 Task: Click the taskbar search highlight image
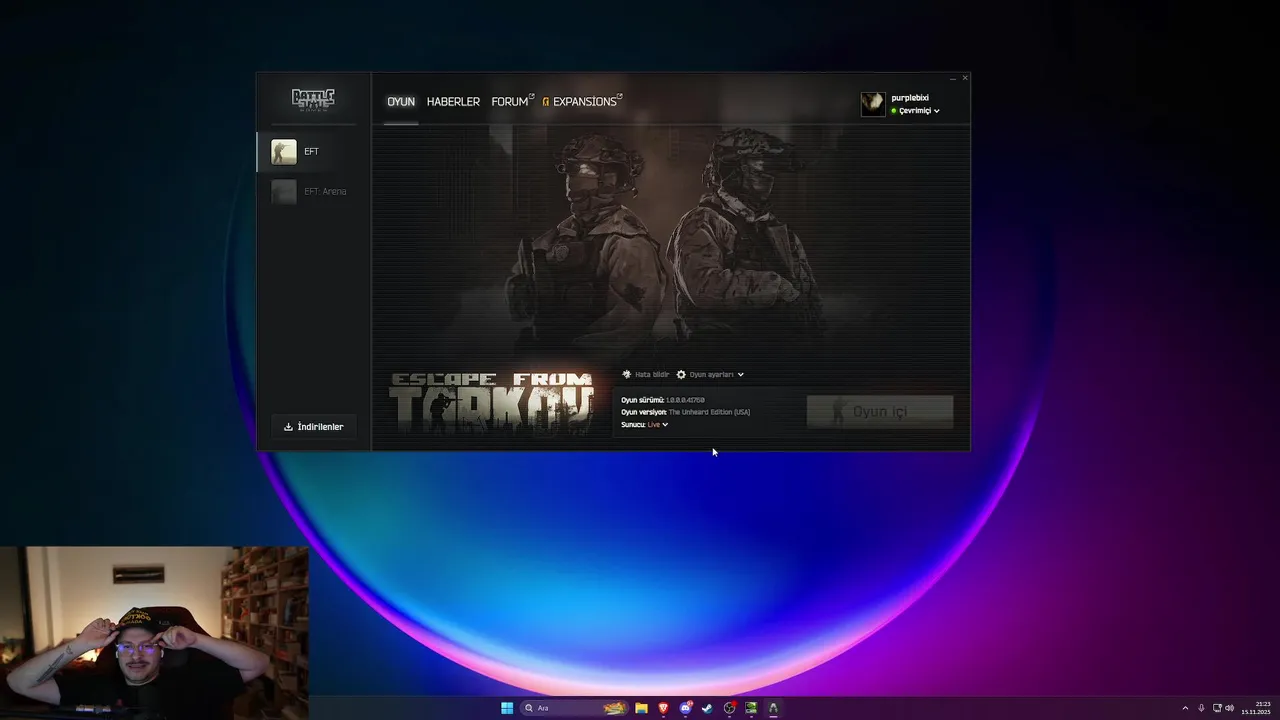pyautogui.click(x=614, y=708)
